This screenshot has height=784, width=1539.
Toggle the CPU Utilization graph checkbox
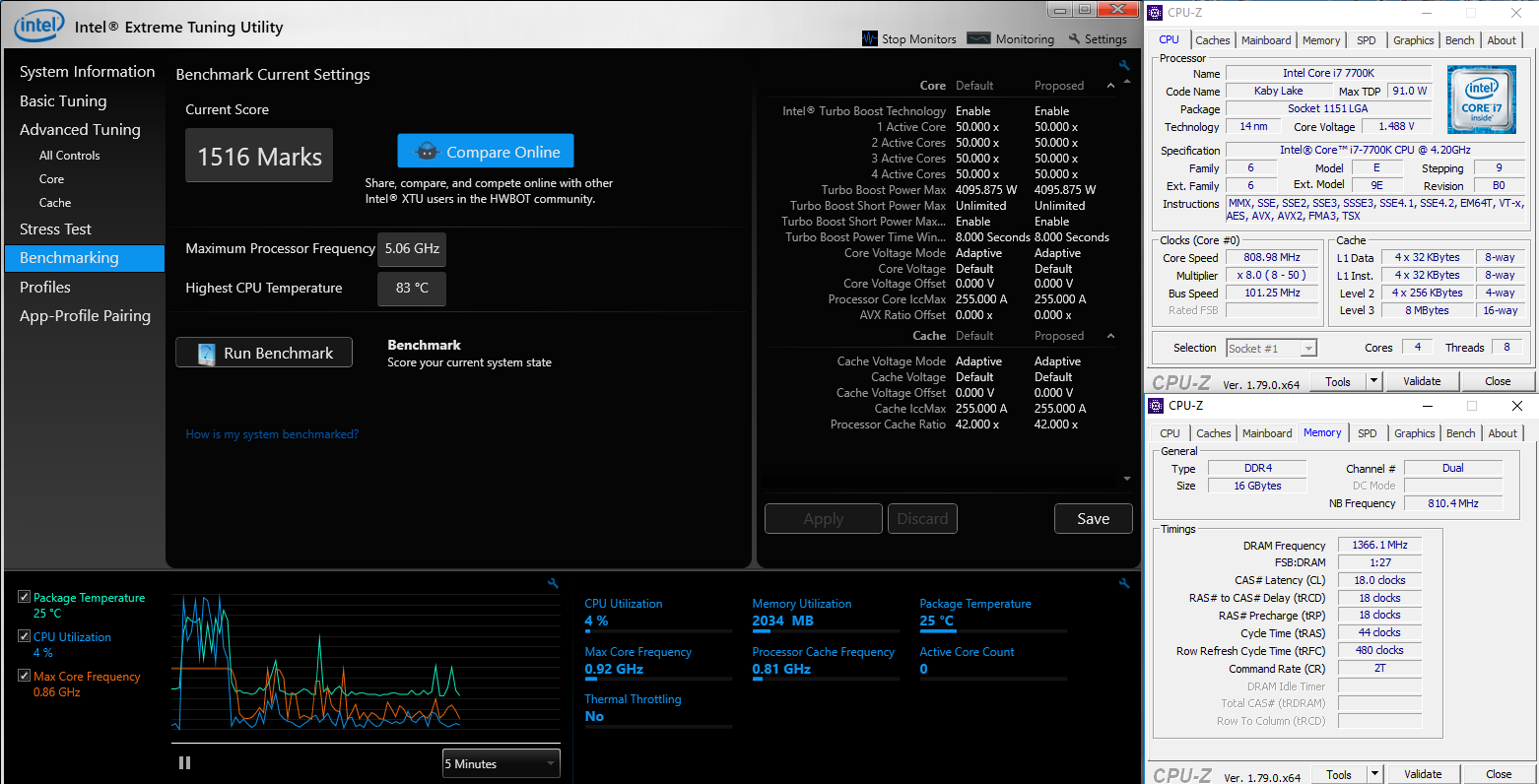coord(25,636)
